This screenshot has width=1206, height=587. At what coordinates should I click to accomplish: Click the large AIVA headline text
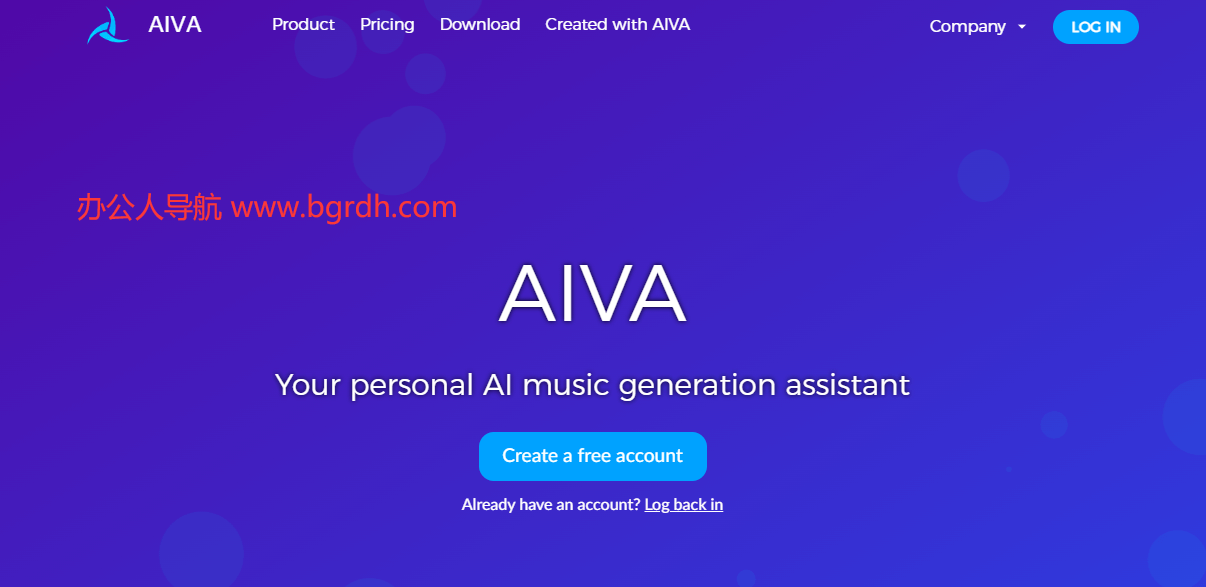click(593, 295)
